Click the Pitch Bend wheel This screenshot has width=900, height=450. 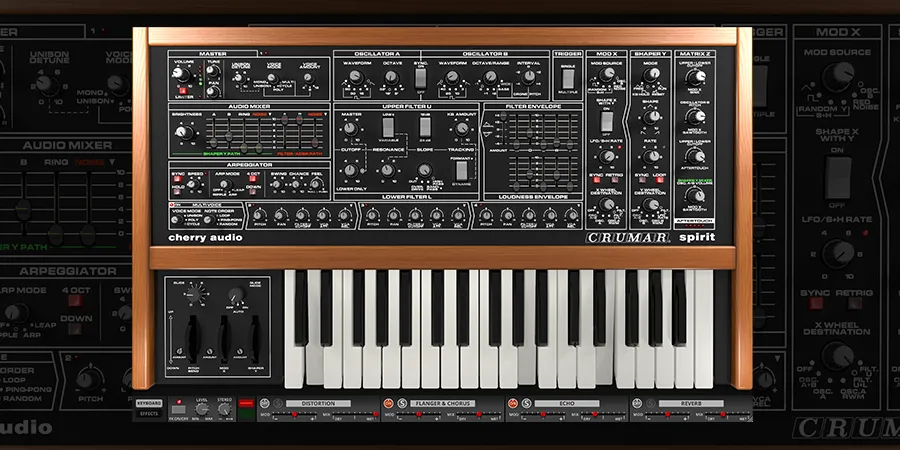[x=193, y=339]
